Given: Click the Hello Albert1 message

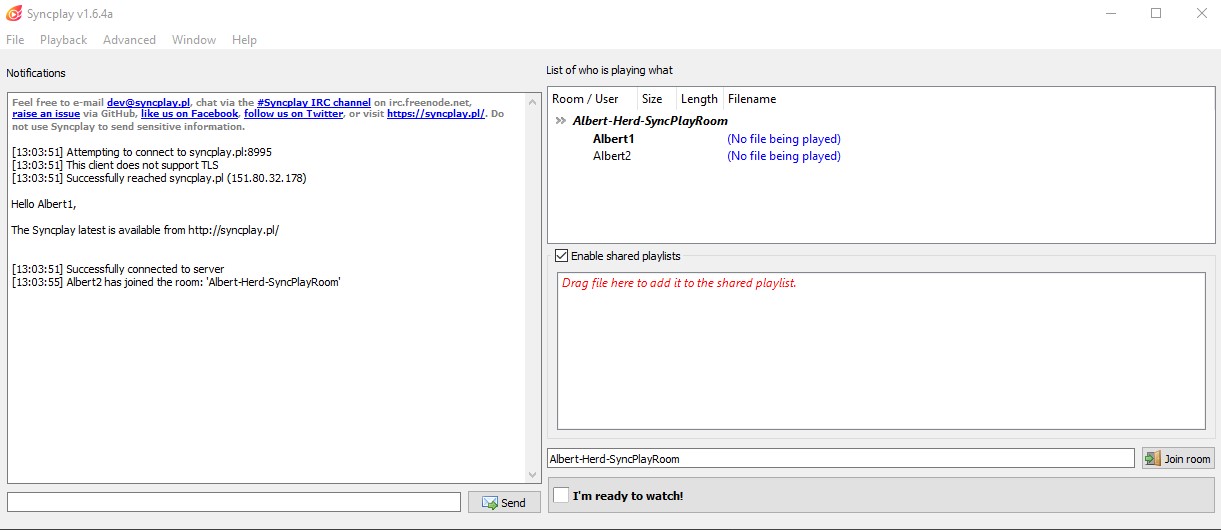Looking at the screenshot, I should 44,204.
